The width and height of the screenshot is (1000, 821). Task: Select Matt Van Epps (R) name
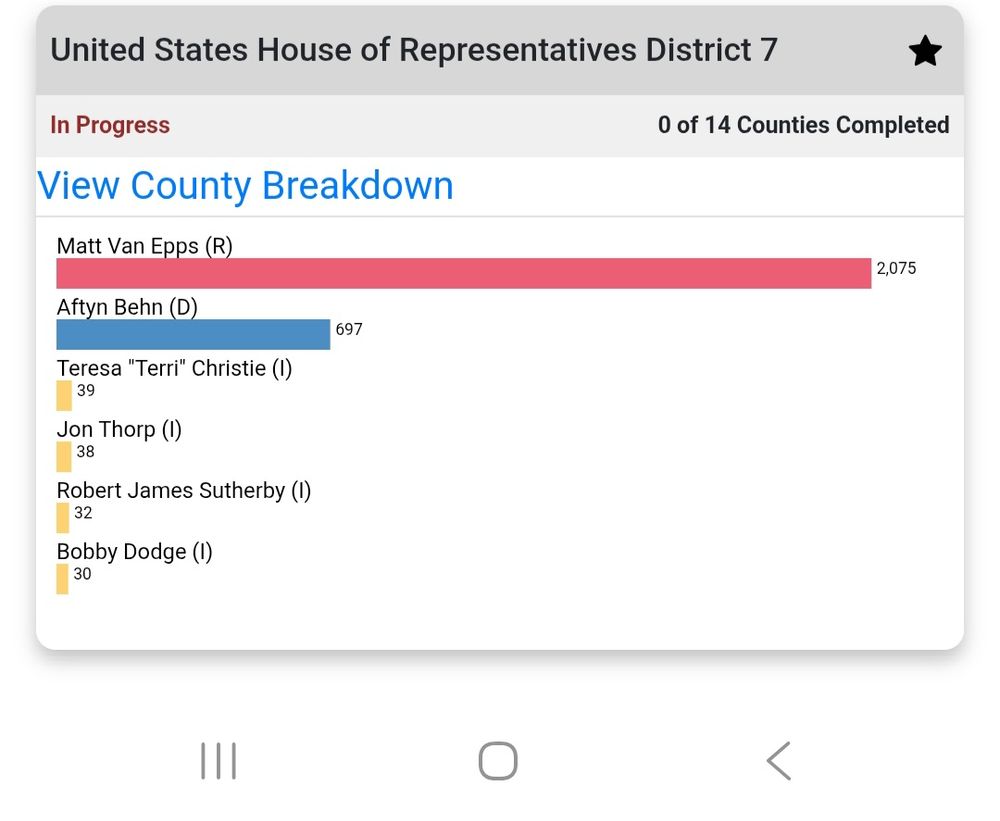tap(145, 246)
